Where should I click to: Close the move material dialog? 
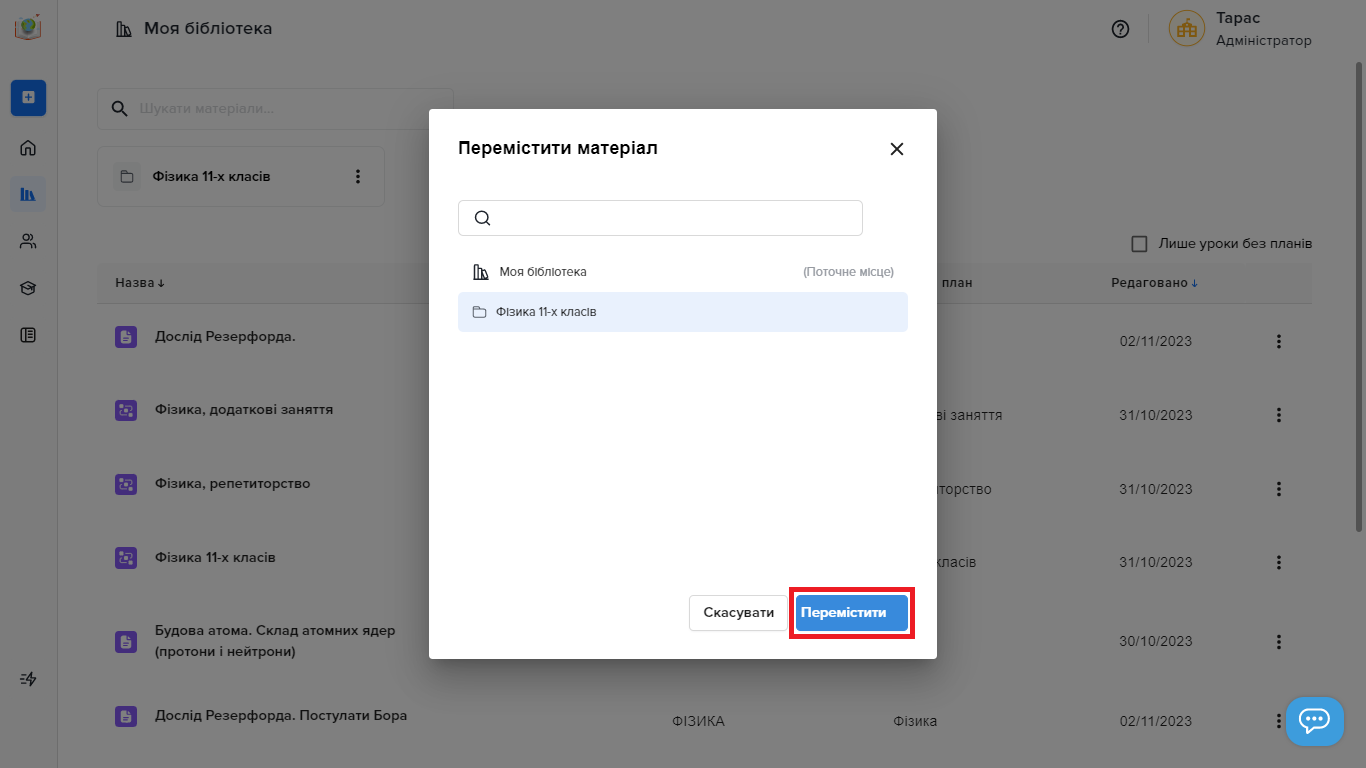pyautogui.click(x=897, y=149)
